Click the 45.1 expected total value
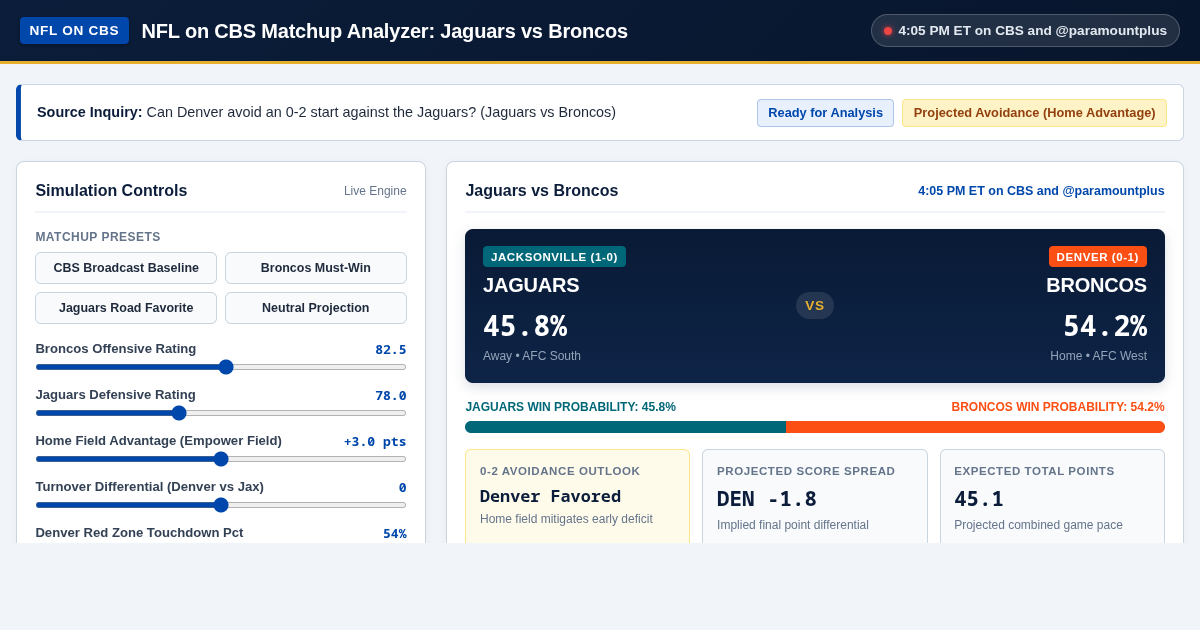Image resolution: width=1200 pixels, height=630 pixels. click(x=979, y=499)
